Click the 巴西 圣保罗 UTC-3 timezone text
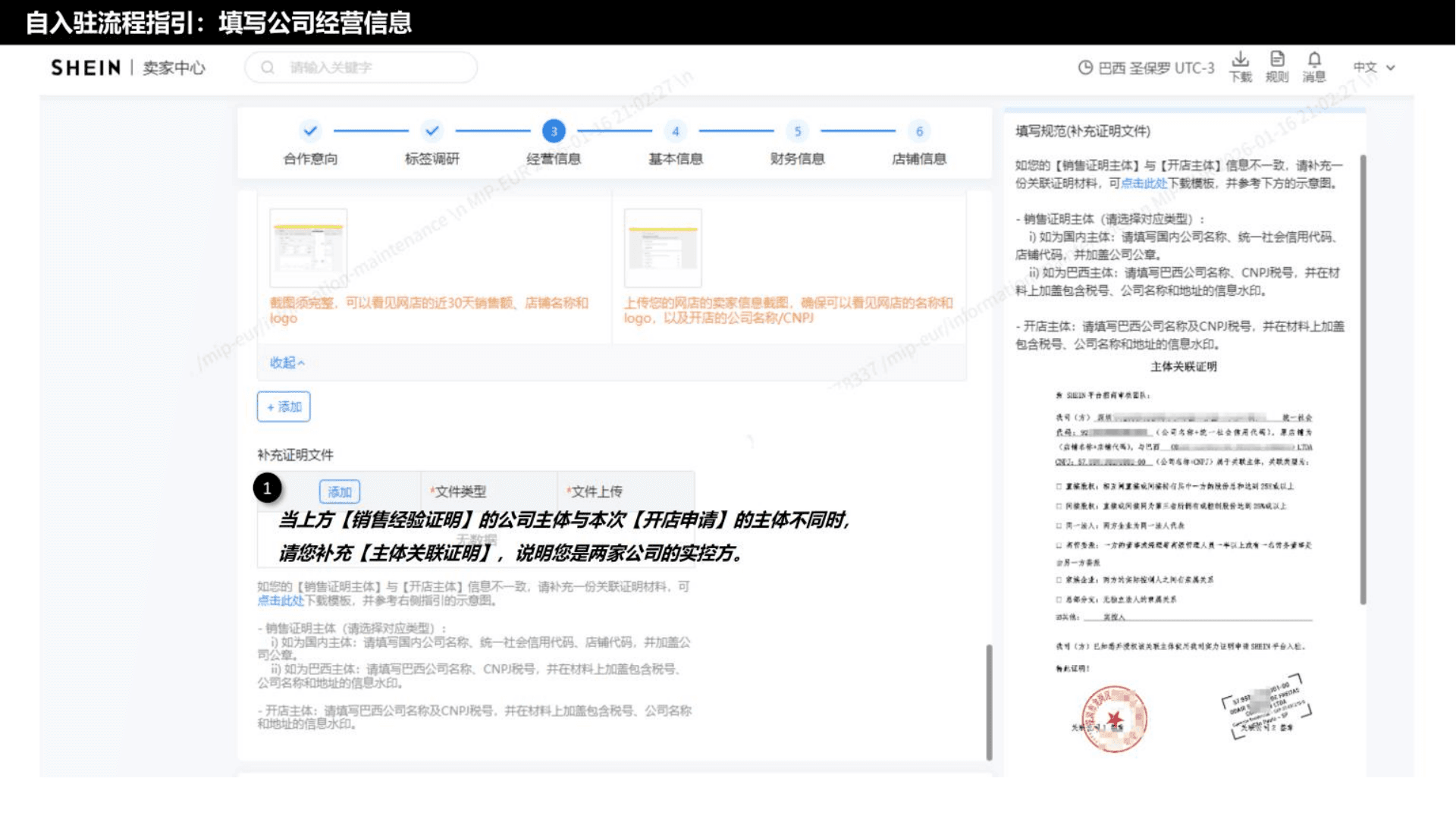Screen dimensions: 1456x819 [x=1156, y=67]
